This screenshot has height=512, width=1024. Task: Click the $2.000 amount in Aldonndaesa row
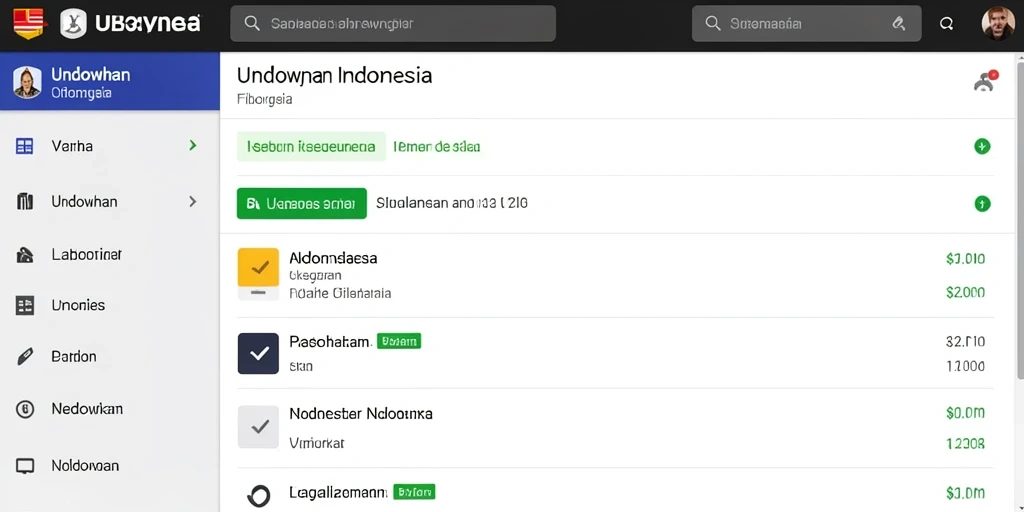pyautogui.click(x=965, y=293)
